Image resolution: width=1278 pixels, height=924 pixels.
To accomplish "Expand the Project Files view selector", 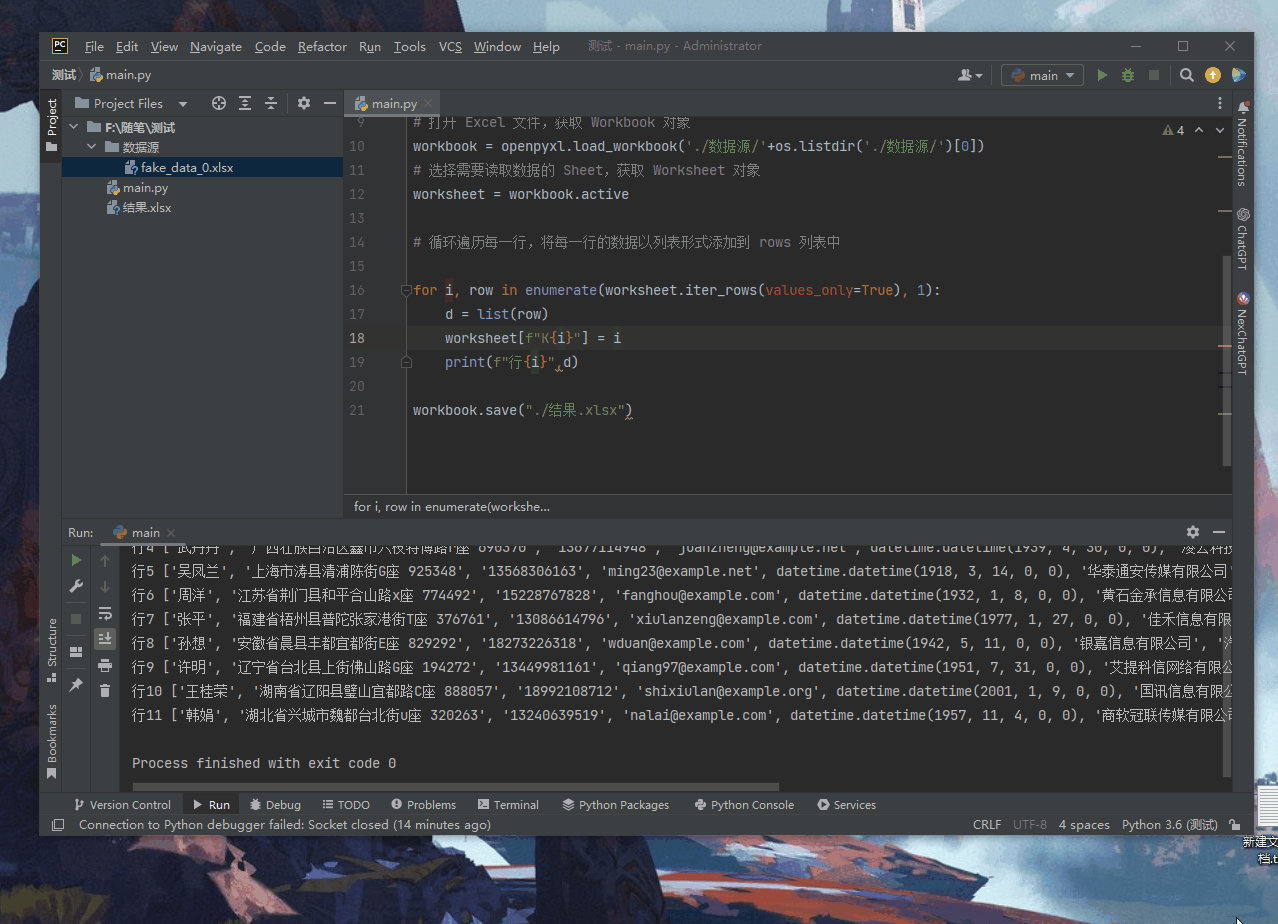I will point(182,103).
